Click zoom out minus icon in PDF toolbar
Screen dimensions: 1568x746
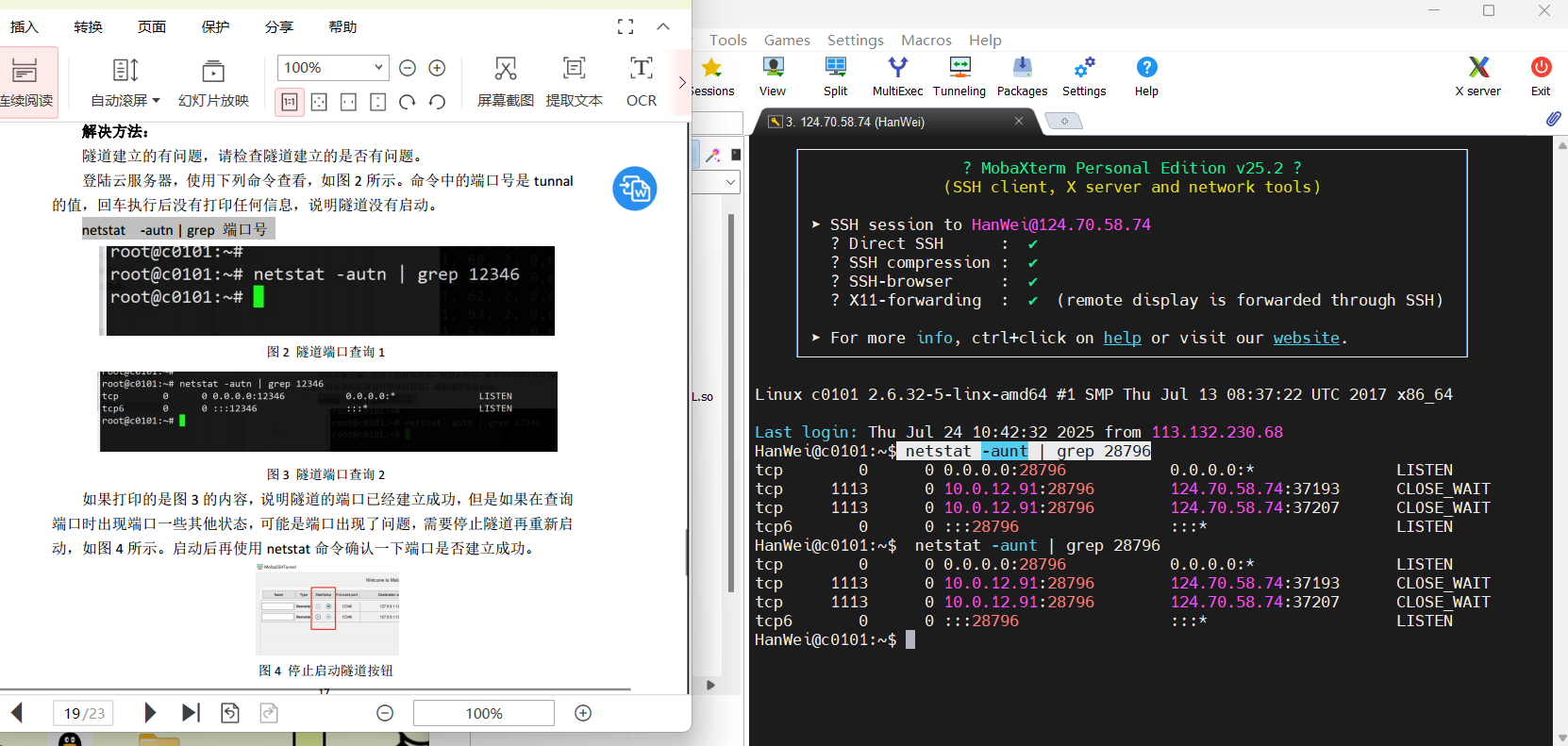[x=408, y=68]
